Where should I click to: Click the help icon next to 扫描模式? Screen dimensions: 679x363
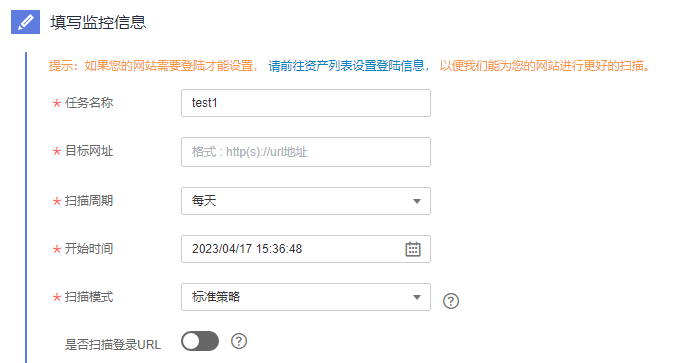pyautogui.click(x=451, y=301)
